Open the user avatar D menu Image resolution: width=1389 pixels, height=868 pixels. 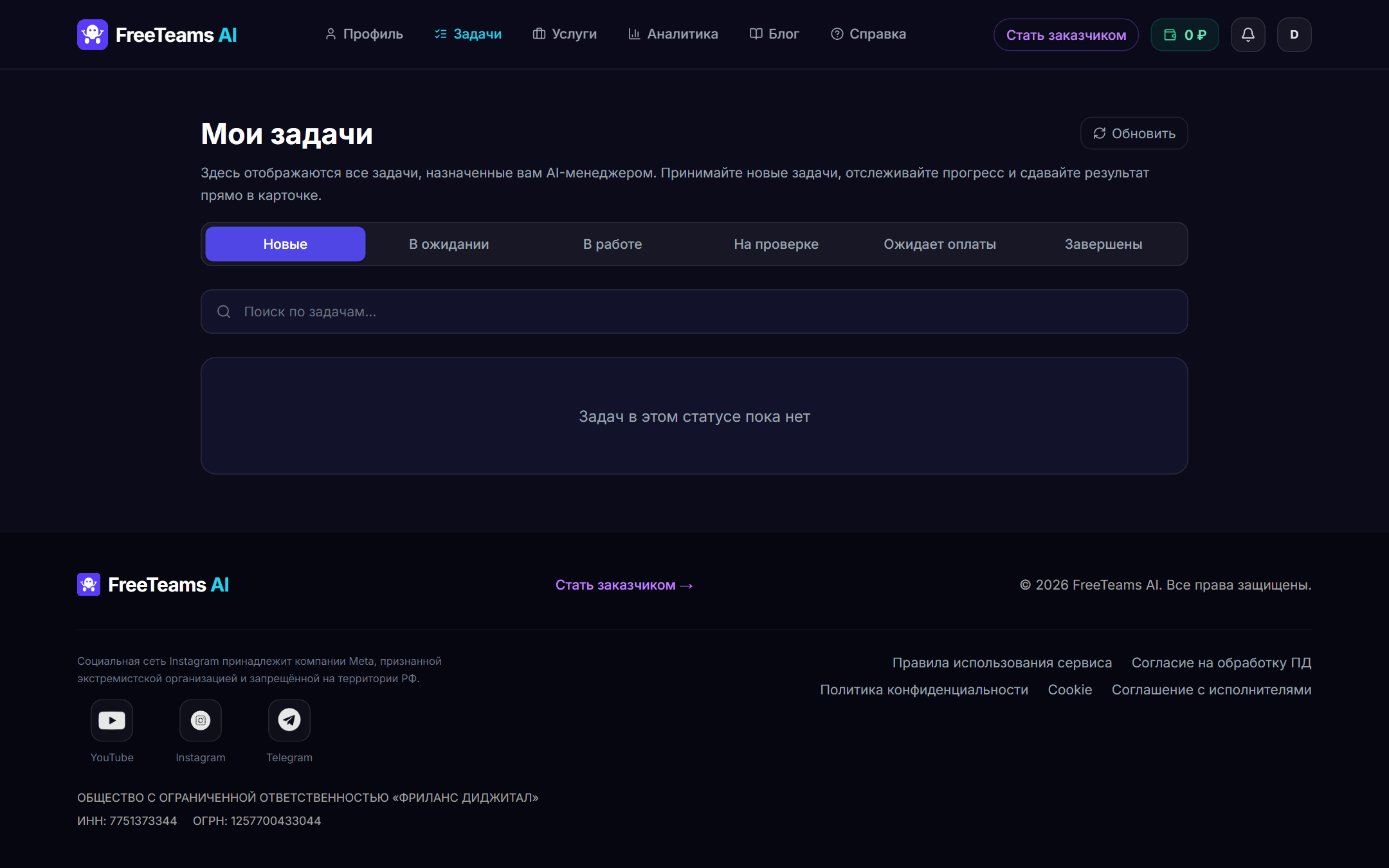point(1294,35)
